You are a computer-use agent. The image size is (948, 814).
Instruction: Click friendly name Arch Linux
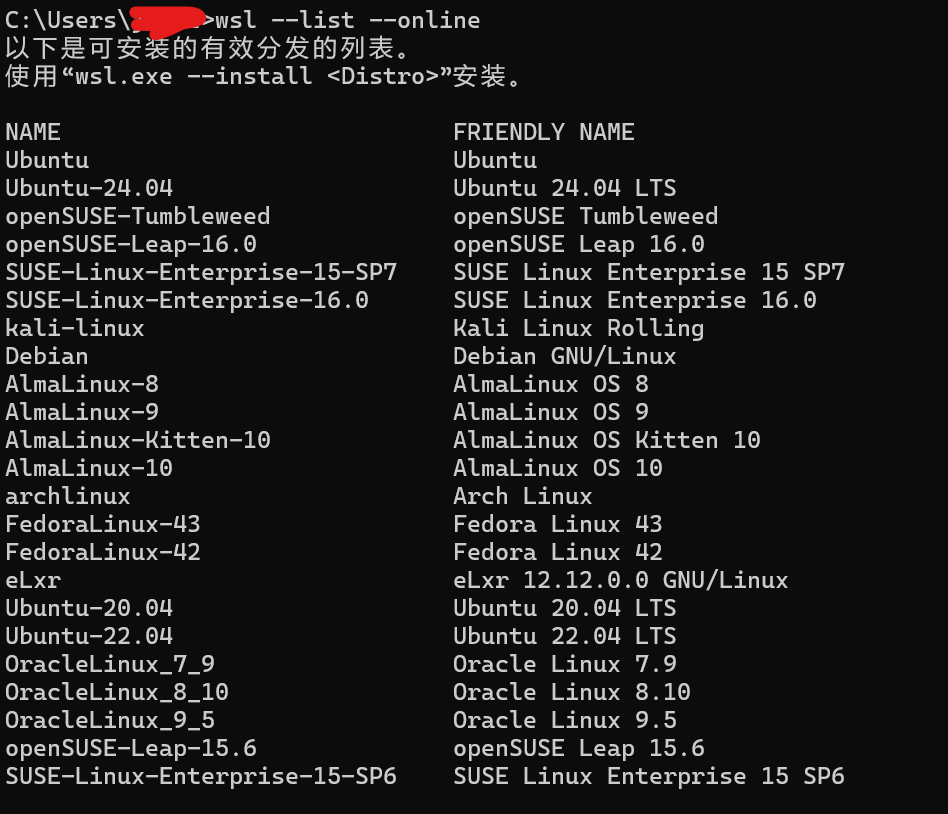coord(523,496)
